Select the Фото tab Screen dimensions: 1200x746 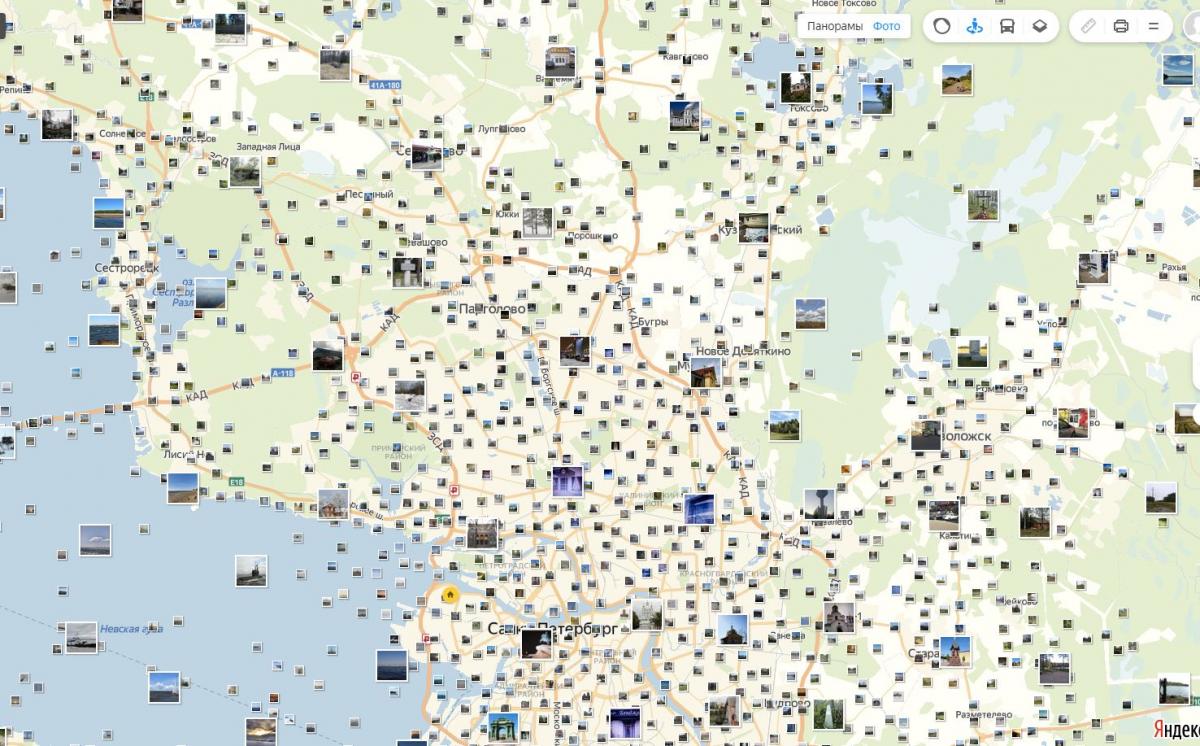pos(886,26)
